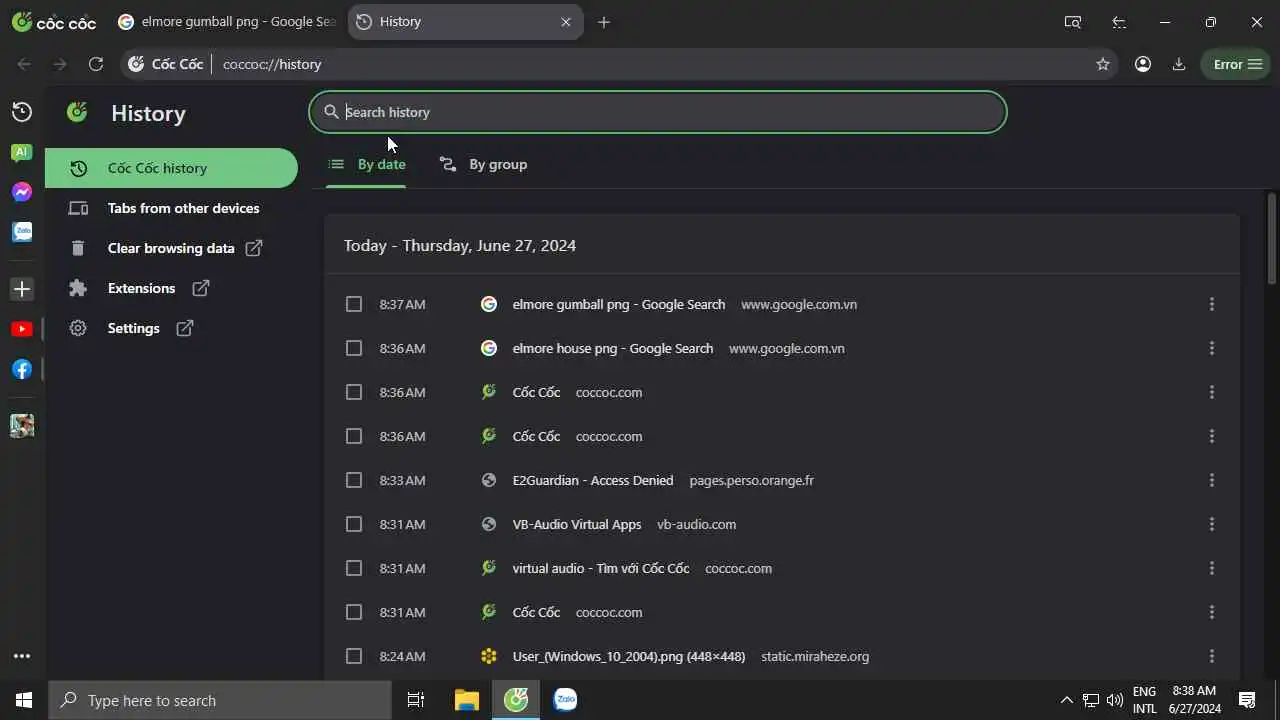Check the VB-Audio Virtual Apps checkbox
Viewport: 1280px width, 720px height.
pos(354,524)
